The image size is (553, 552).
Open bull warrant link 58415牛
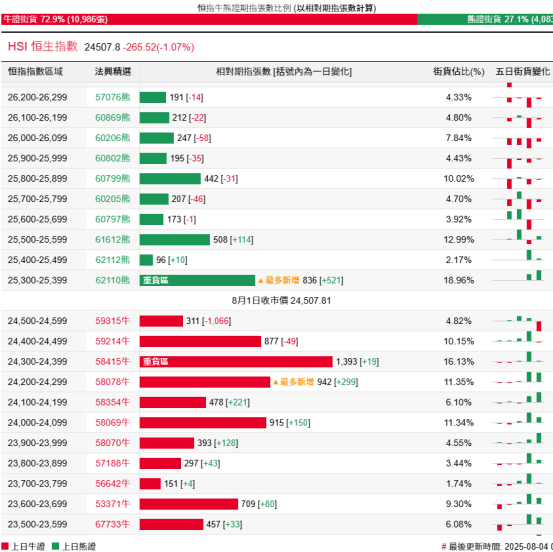click(113, 362)
